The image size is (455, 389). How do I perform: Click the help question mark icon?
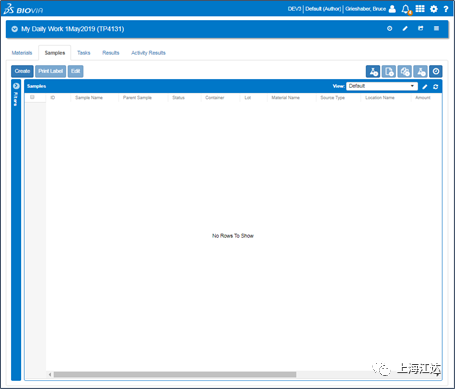[x=446, y=9]
